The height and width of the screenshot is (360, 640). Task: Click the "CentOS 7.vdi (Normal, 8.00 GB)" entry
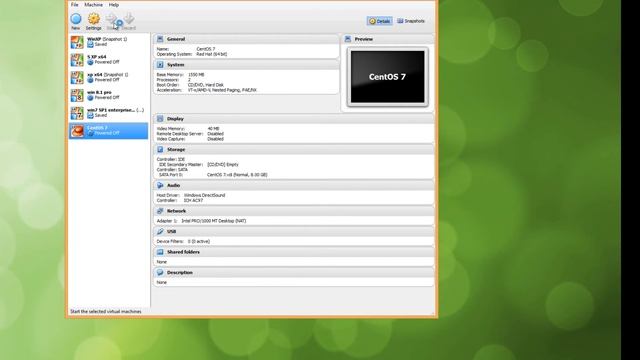[237, 175]
